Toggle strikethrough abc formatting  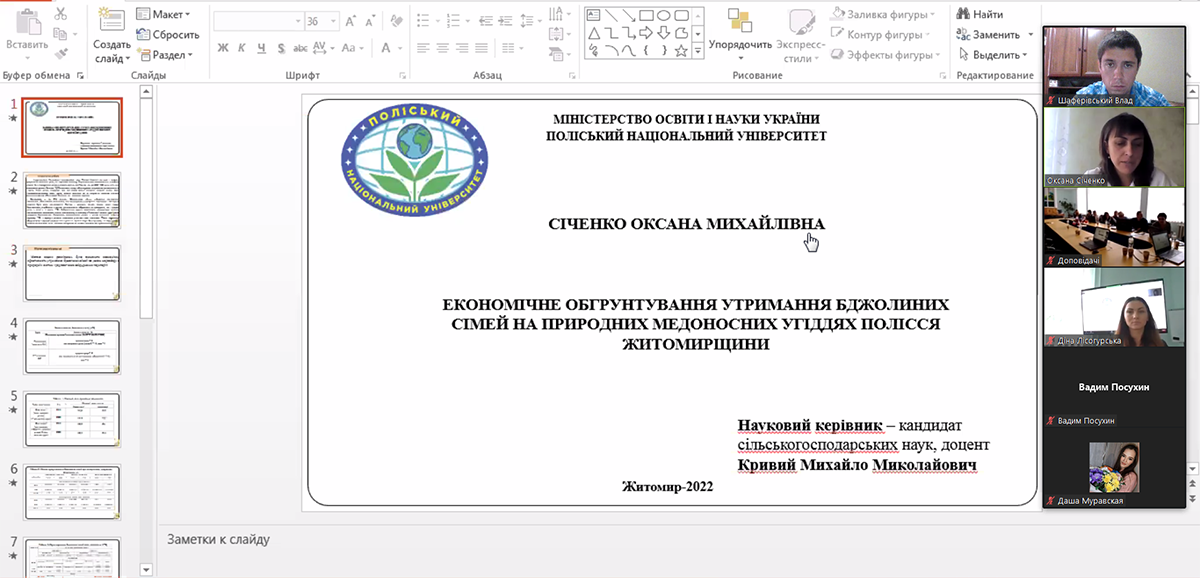298,48
